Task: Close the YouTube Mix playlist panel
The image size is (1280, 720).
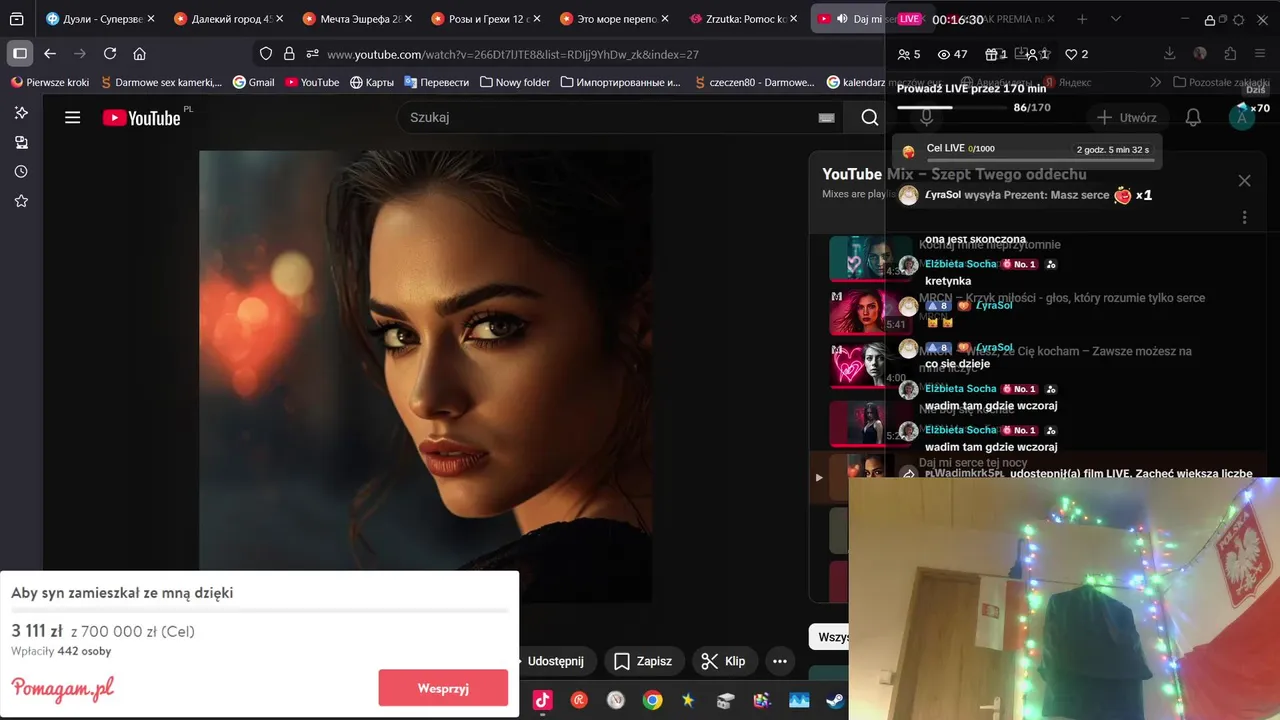Action: click(x=1244, y=181)
